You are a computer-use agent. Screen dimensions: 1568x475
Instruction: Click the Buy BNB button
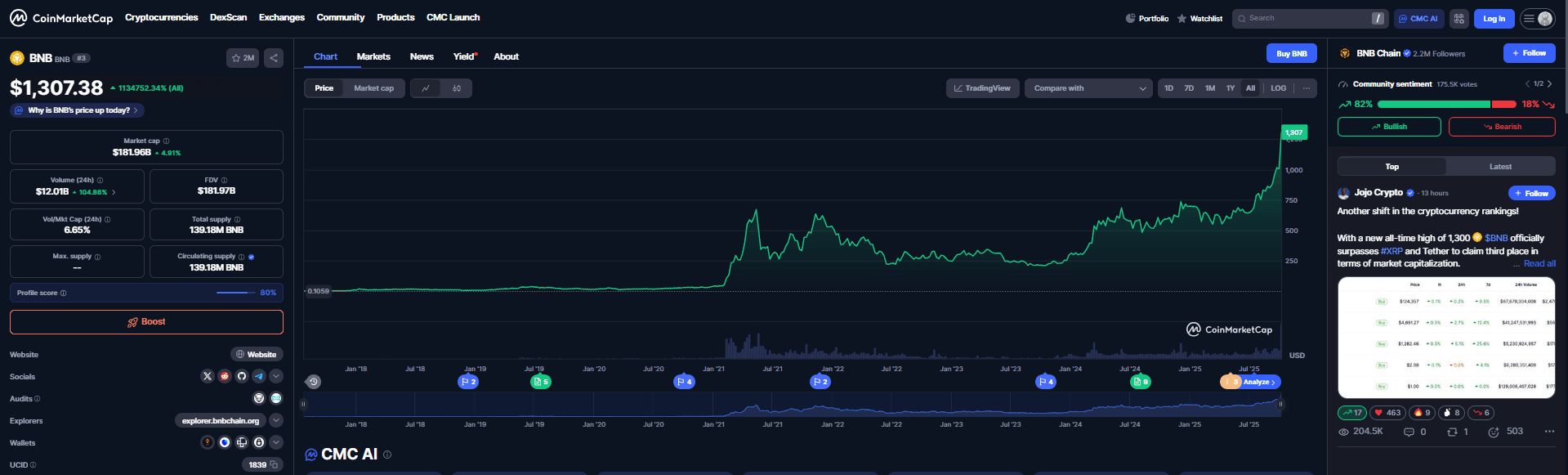(1291, 53)
